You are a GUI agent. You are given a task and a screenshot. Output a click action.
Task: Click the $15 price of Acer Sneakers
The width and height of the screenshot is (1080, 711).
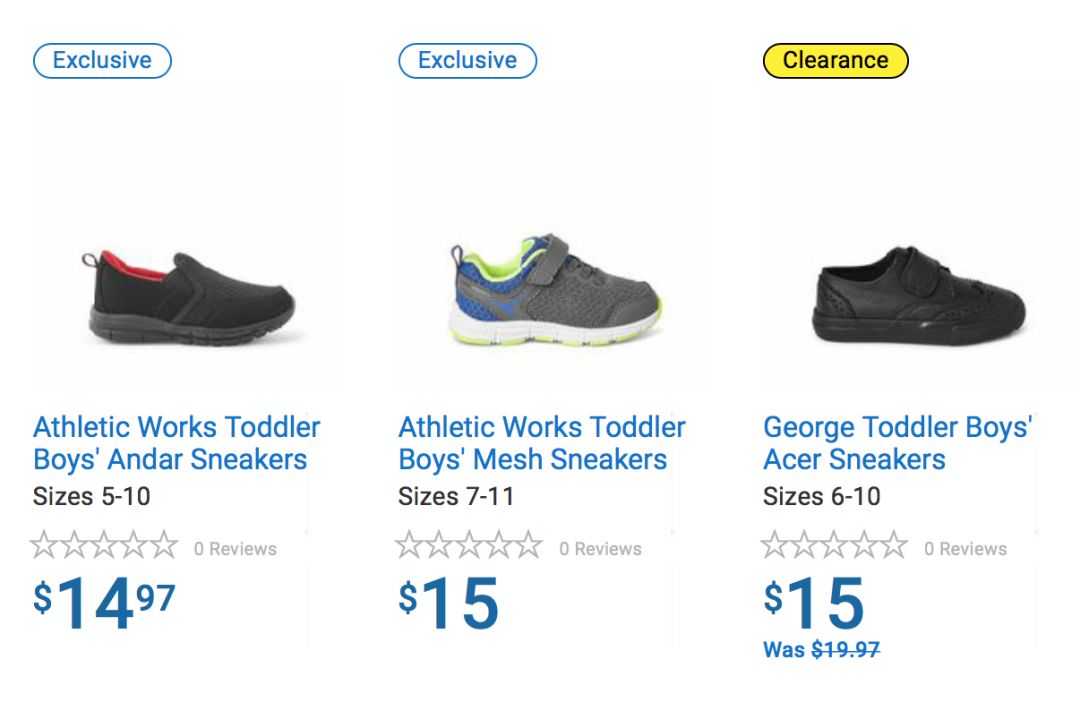[814, 603]
